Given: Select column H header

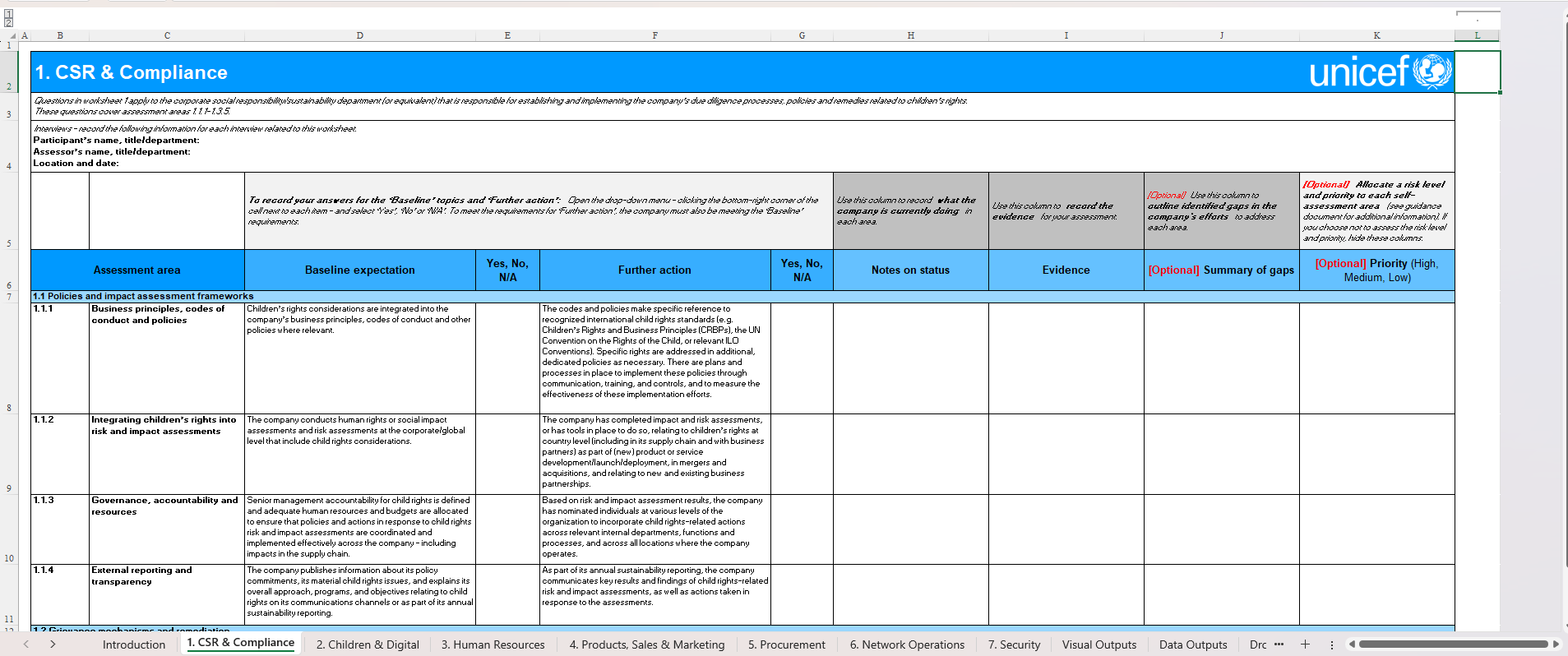Looking at the screenshot, I should (911, 35).
